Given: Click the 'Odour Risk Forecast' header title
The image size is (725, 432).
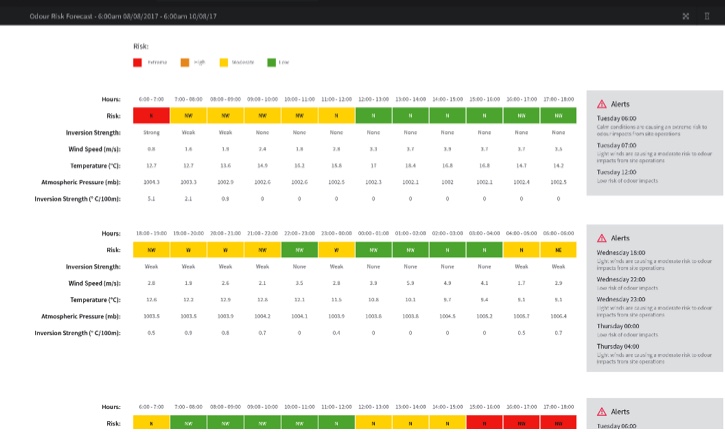Looking at the screenshot, I should [123, 16].
